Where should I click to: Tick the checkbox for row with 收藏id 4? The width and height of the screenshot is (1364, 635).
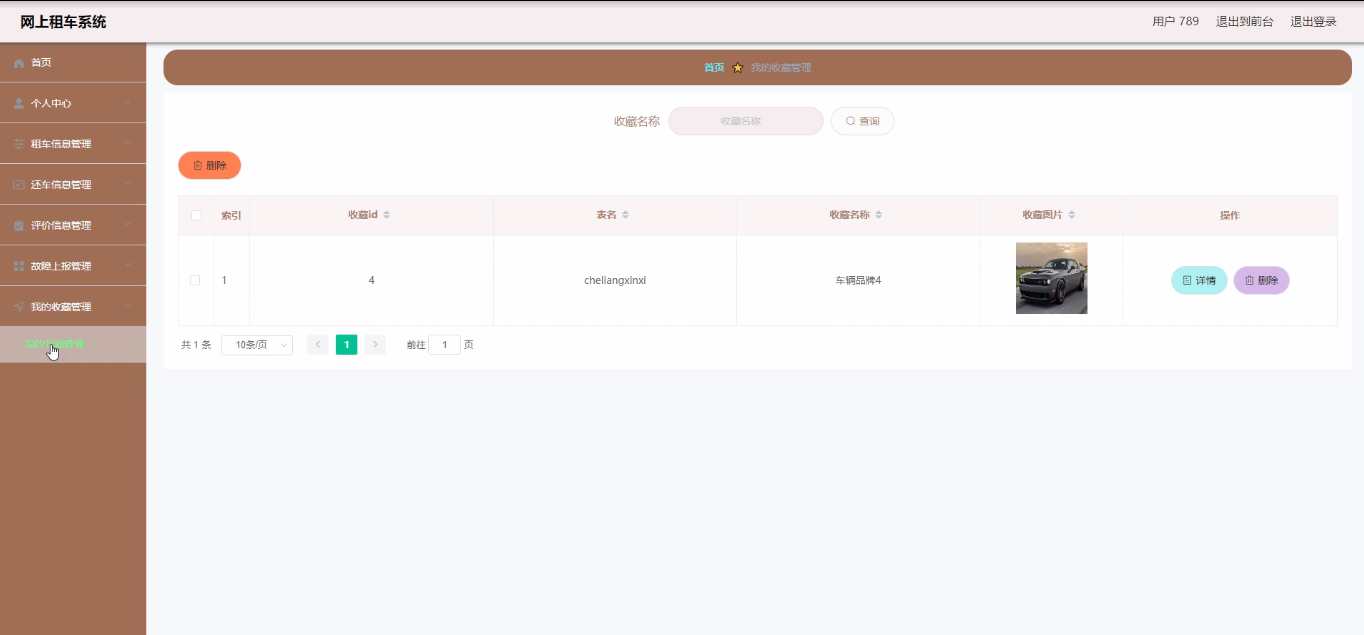(x=195, y=280)
